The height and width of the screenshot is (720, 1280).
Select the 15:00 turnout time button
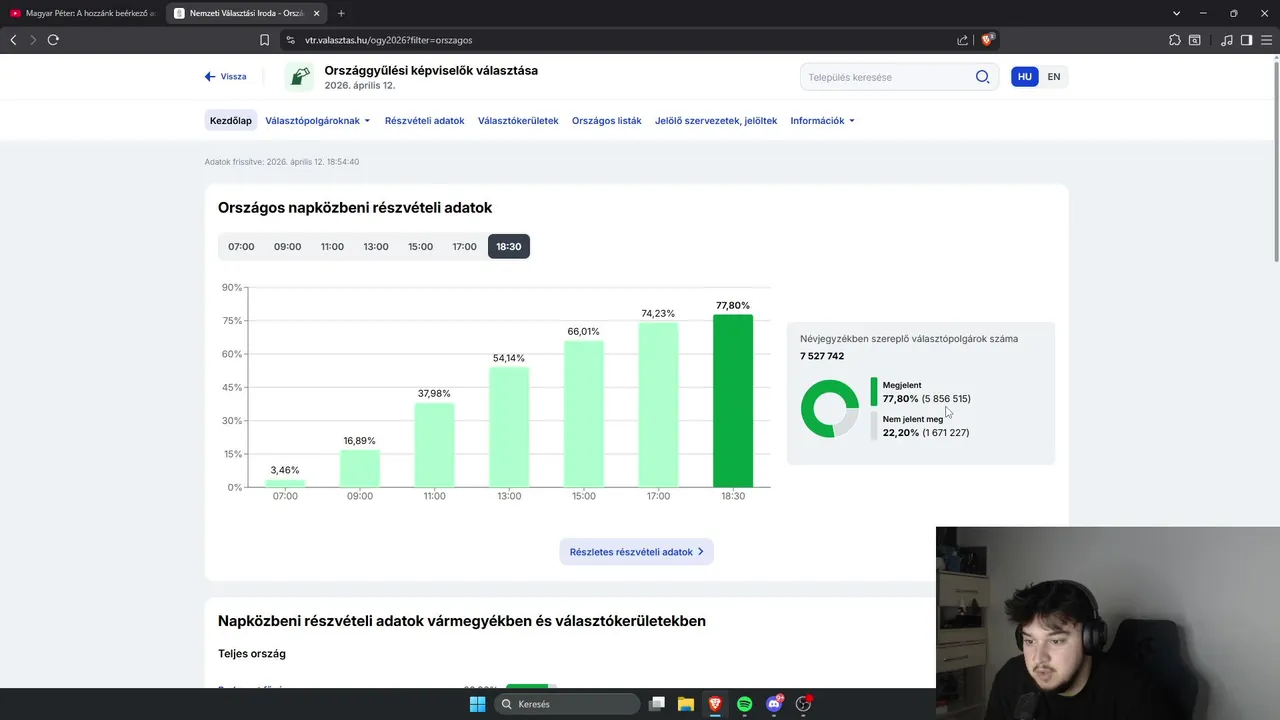click(x=421, y=246)
